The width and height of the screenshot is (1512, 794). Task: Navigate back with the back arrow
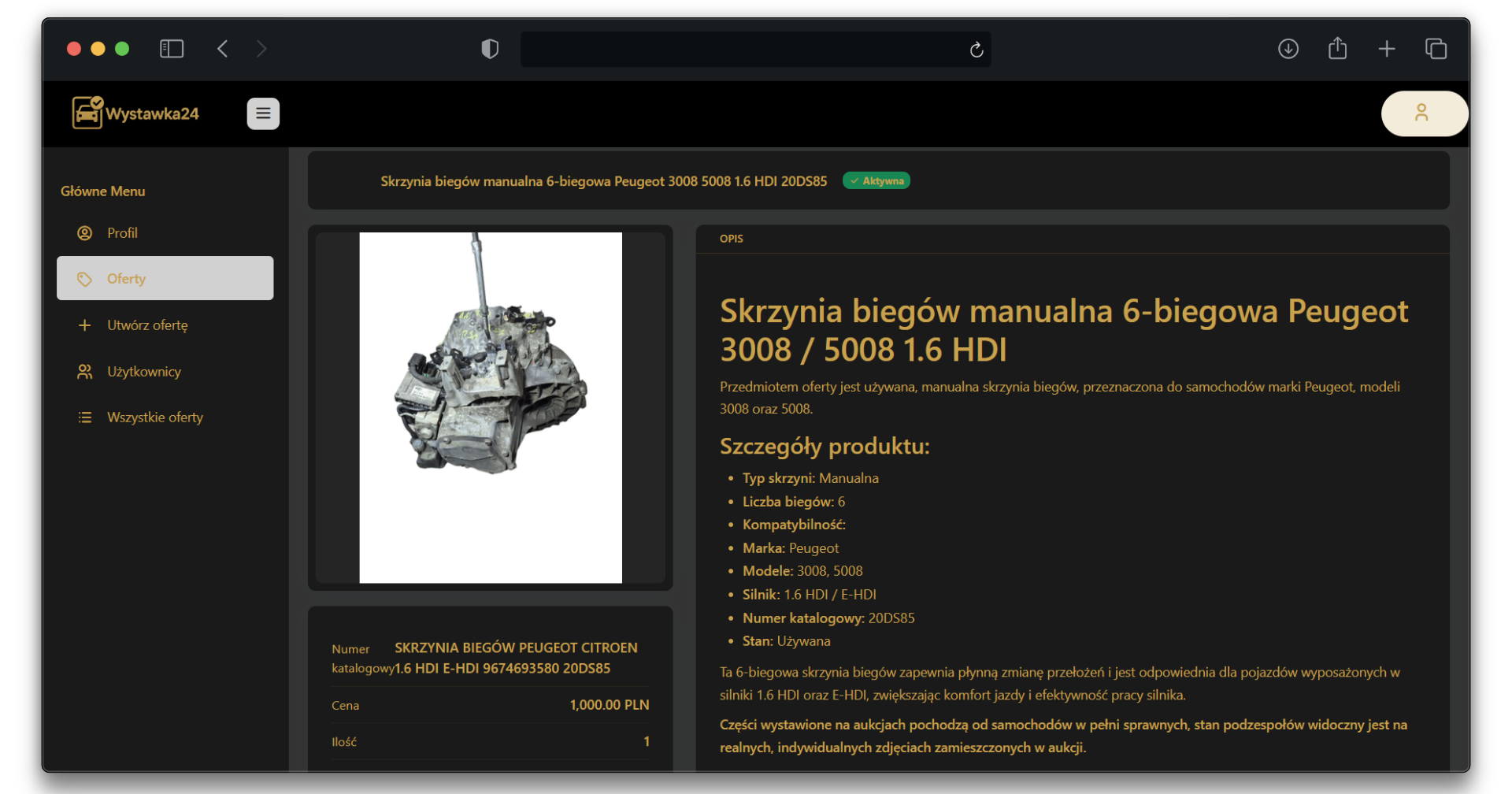[x=222, y=48]
